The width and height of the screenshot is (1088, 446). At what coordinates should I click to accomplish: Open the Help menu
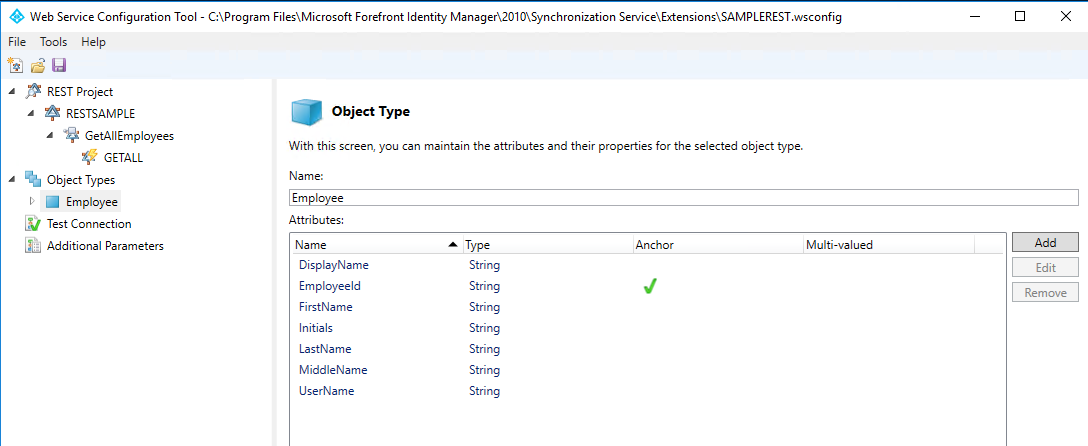coord(93,42)
